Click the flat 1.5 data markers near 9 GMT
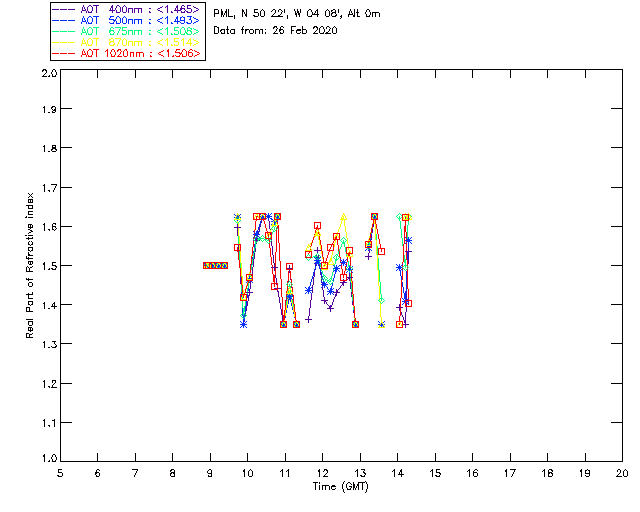This screenshot has width=640, height=512. pos(216,266)
